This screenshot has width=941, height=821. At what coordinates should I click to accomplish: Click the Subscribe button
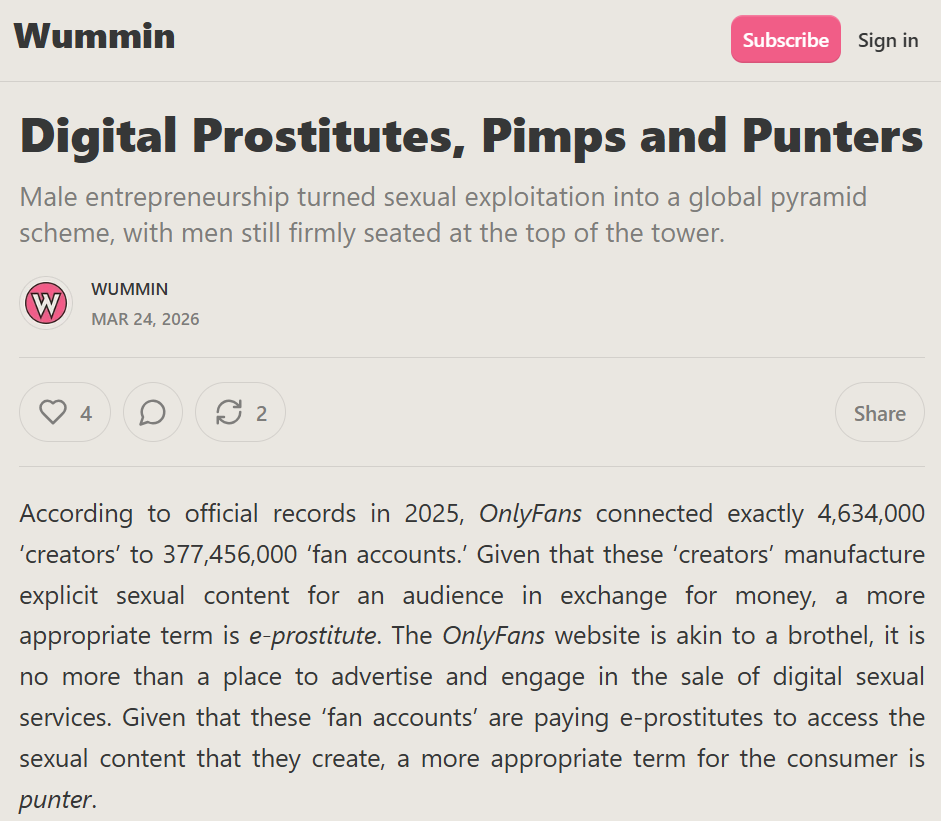click(785, 40)
